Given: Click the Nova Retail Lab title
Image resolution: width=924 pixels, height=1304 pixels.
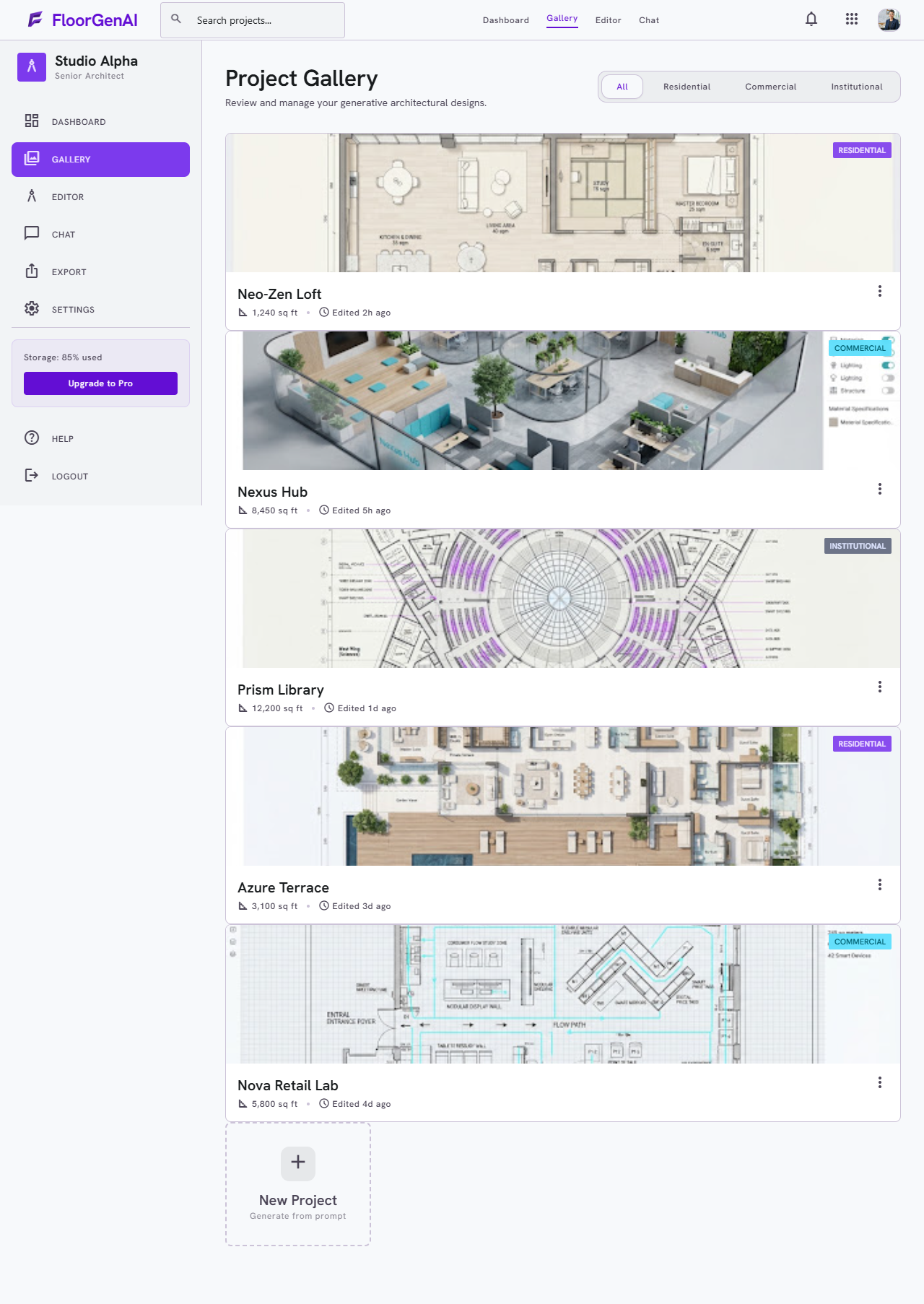Looking at the screenshot, I should 287,1085.
